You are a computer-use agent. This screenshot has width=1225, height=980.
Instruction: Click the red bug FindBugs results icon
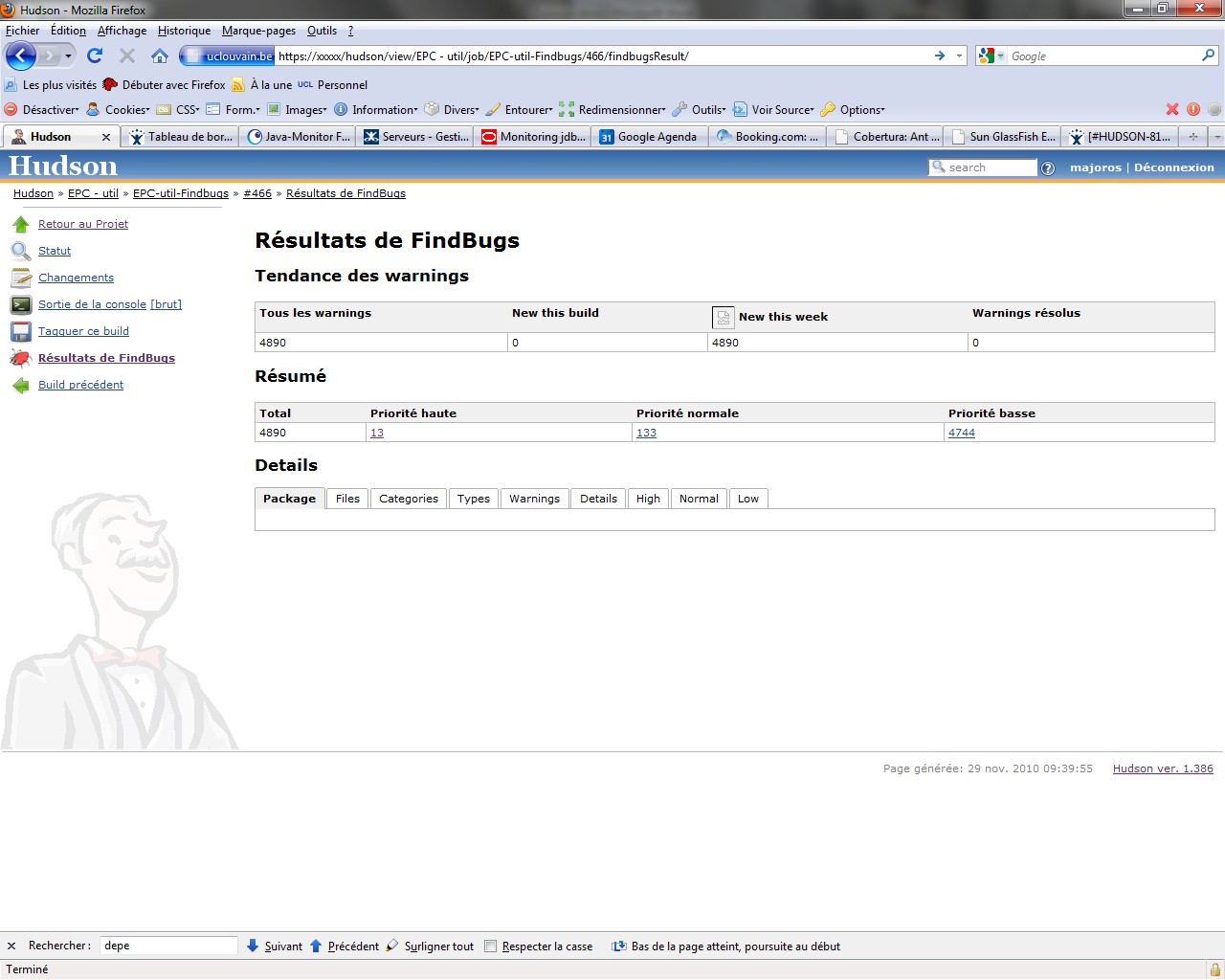click(x=21, y=359)
